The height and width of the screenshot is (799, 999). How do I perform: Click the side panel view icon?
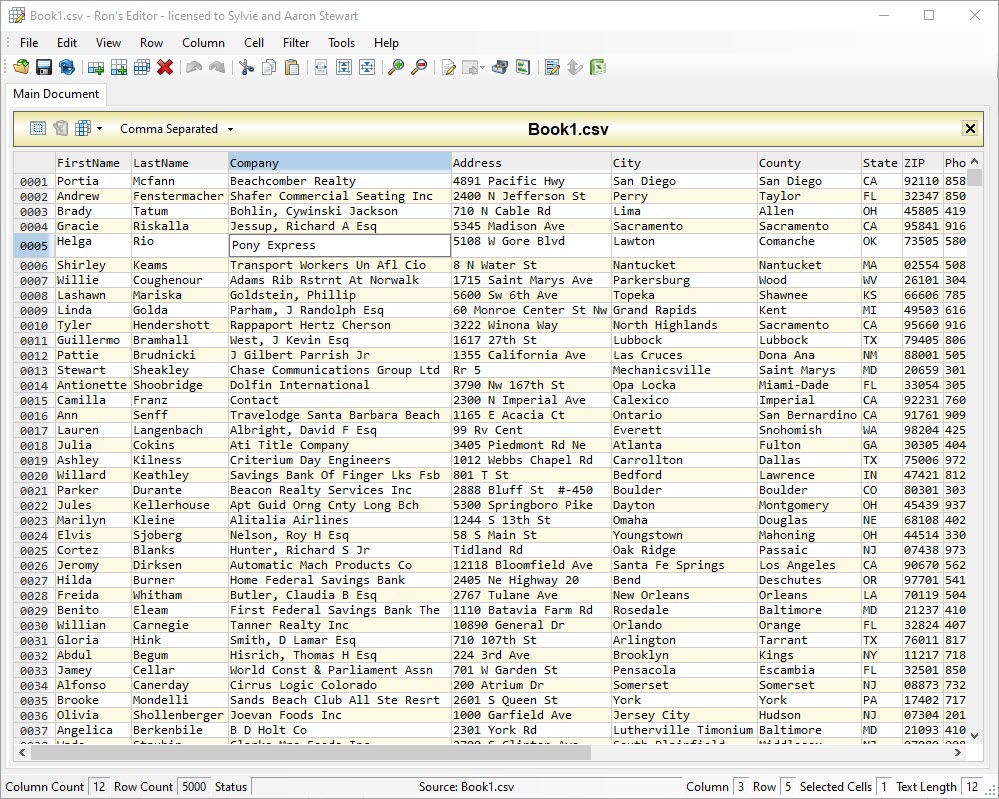click(523, 67)
